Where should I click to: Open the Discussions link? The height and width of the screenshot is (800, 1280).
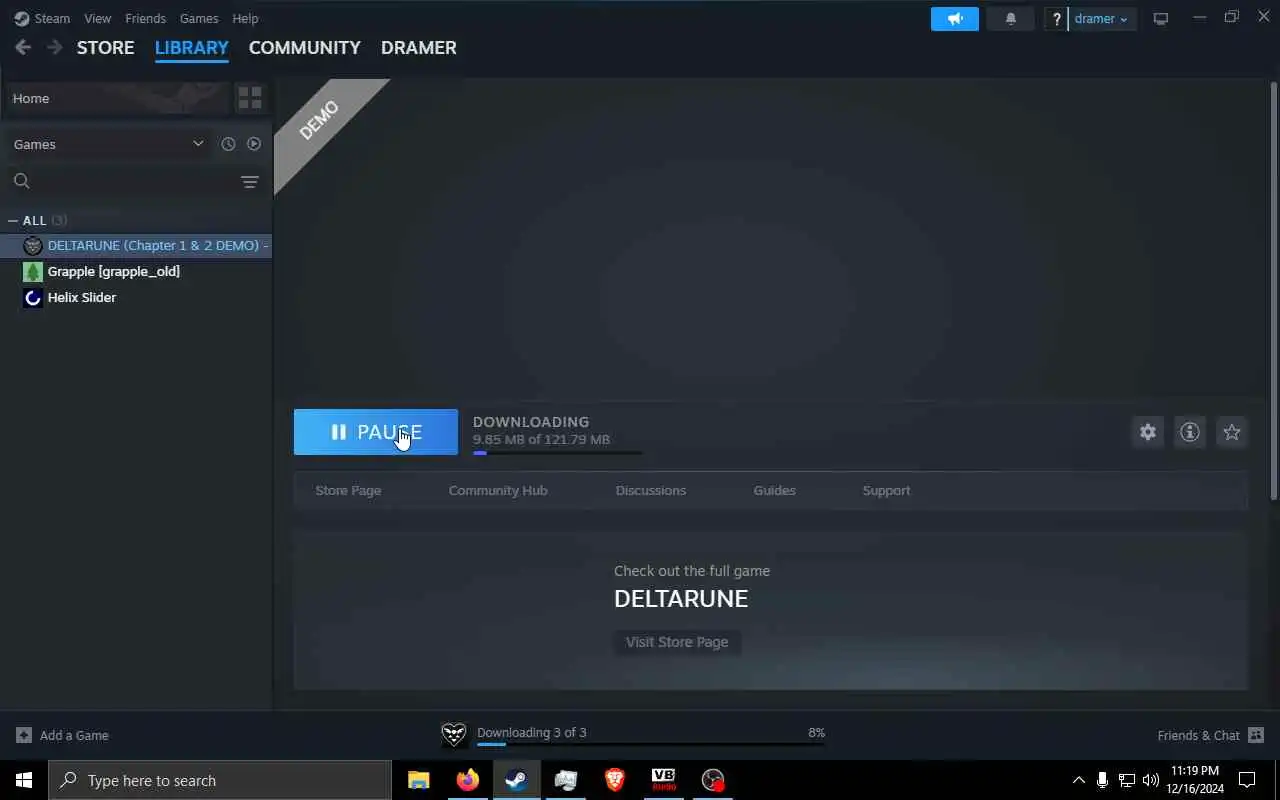(651, 490)
